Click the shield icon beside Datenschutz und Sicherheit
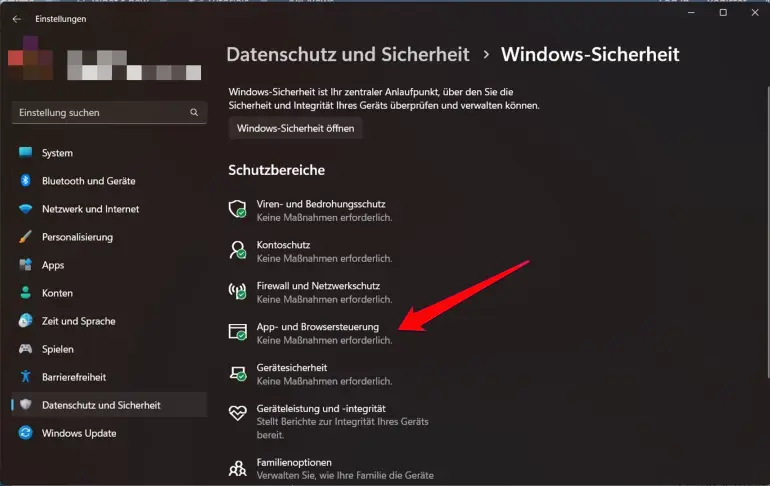 26,405
